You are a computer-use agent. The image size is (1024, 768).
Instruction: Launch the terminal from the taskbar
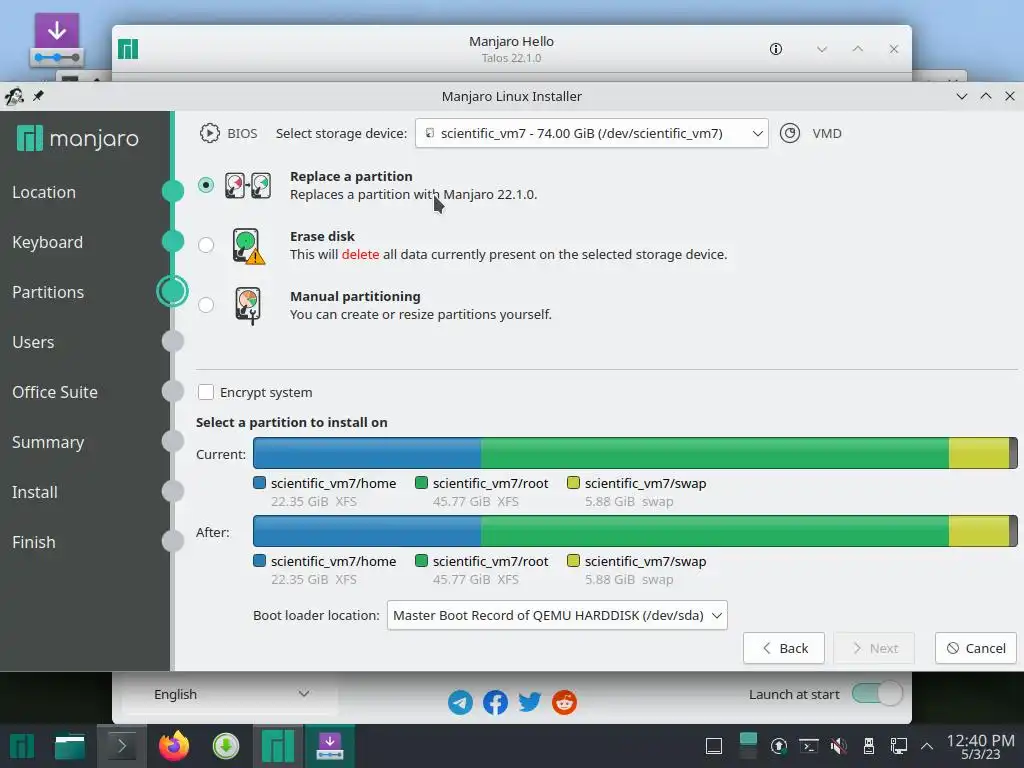tap(121, 746)
